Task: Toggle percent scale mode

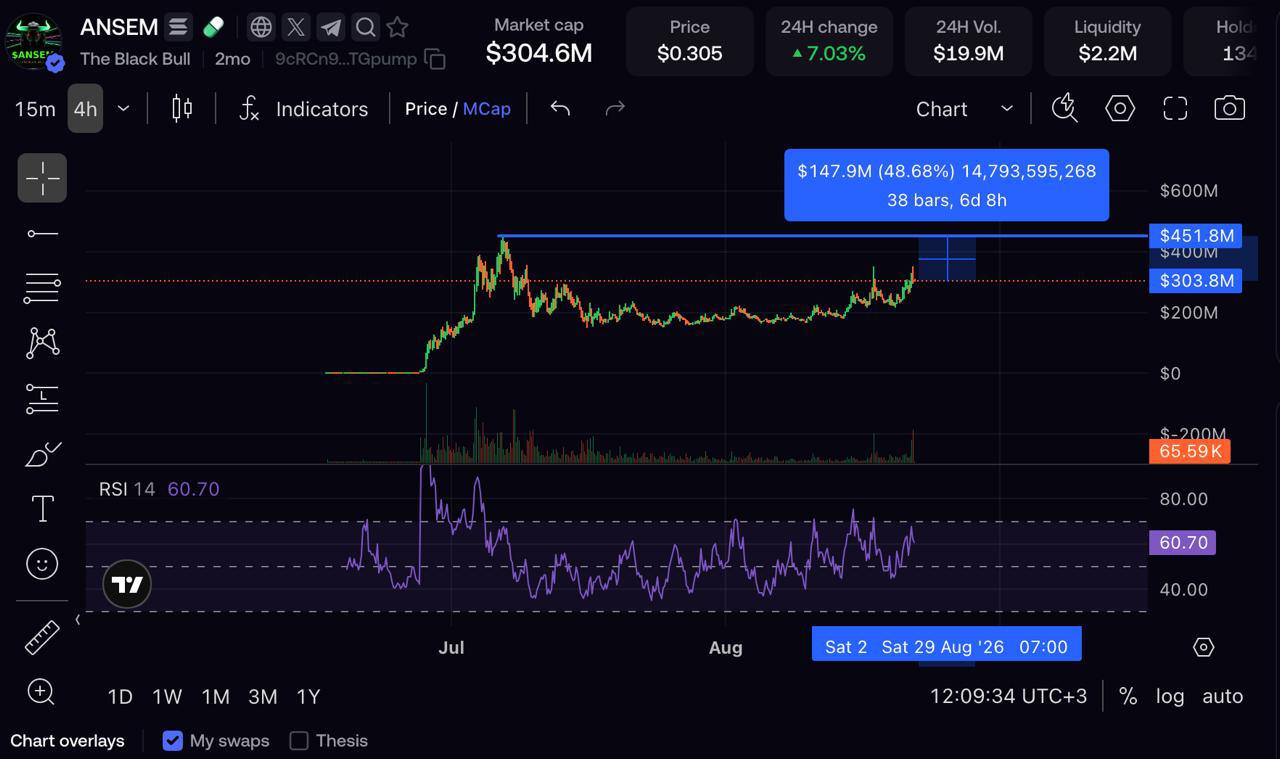Action: coord(1128,696)
